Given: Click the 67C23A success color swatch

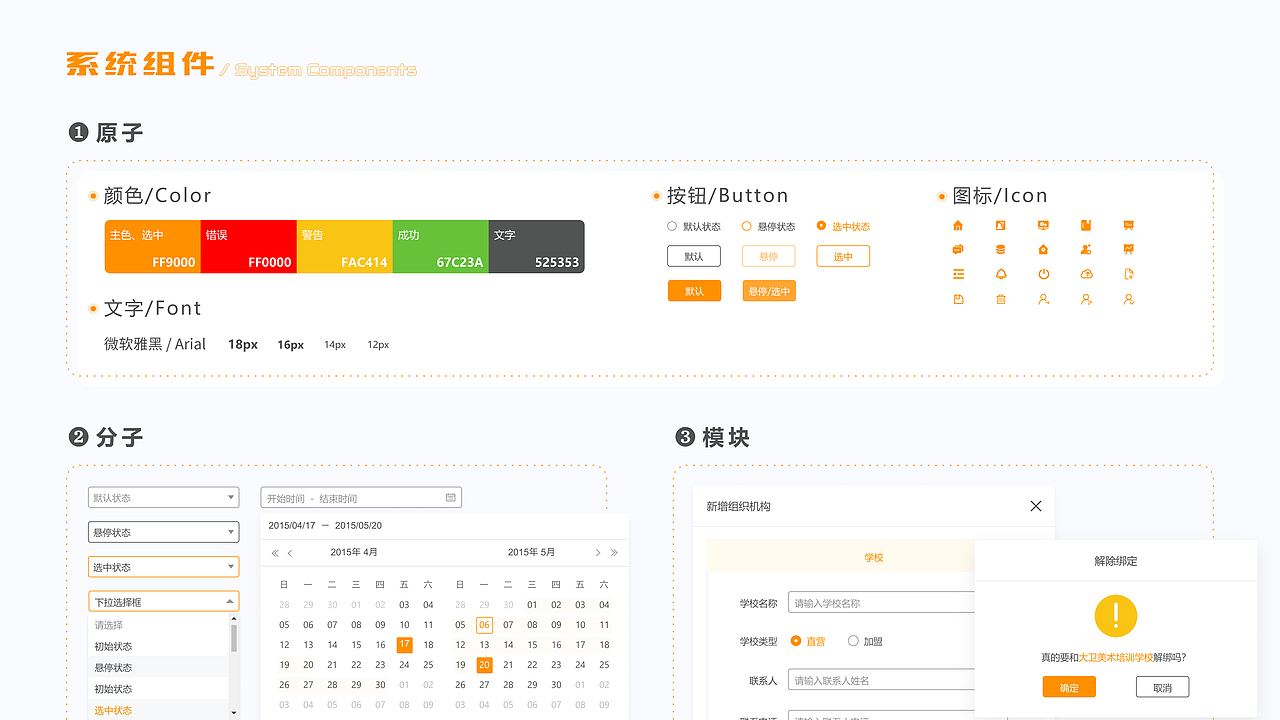Looking at the screenshot, I should click(441, 247).
